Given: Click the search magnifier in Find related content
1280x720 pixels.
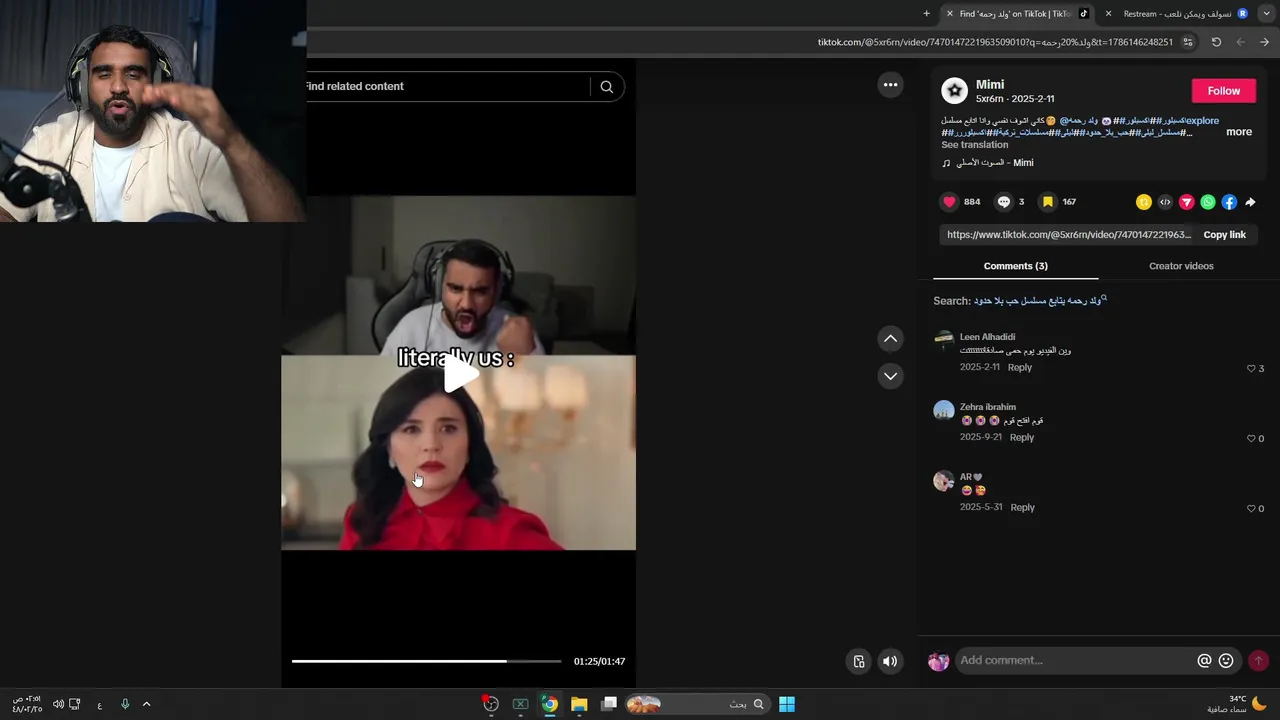Looking at the screenshot, I should [x=606, y=87].
